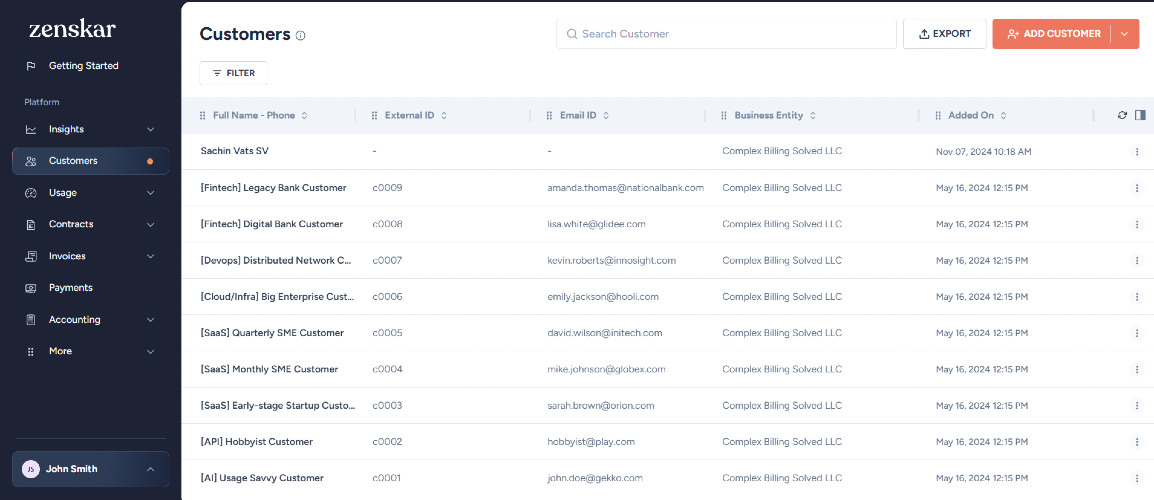Expand the Usage menu chevron

(x=151, y=193)
